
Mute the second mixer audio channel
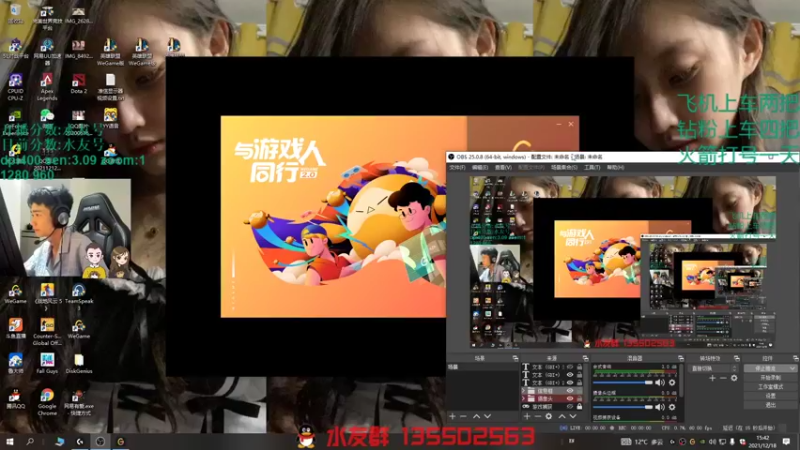660,407
